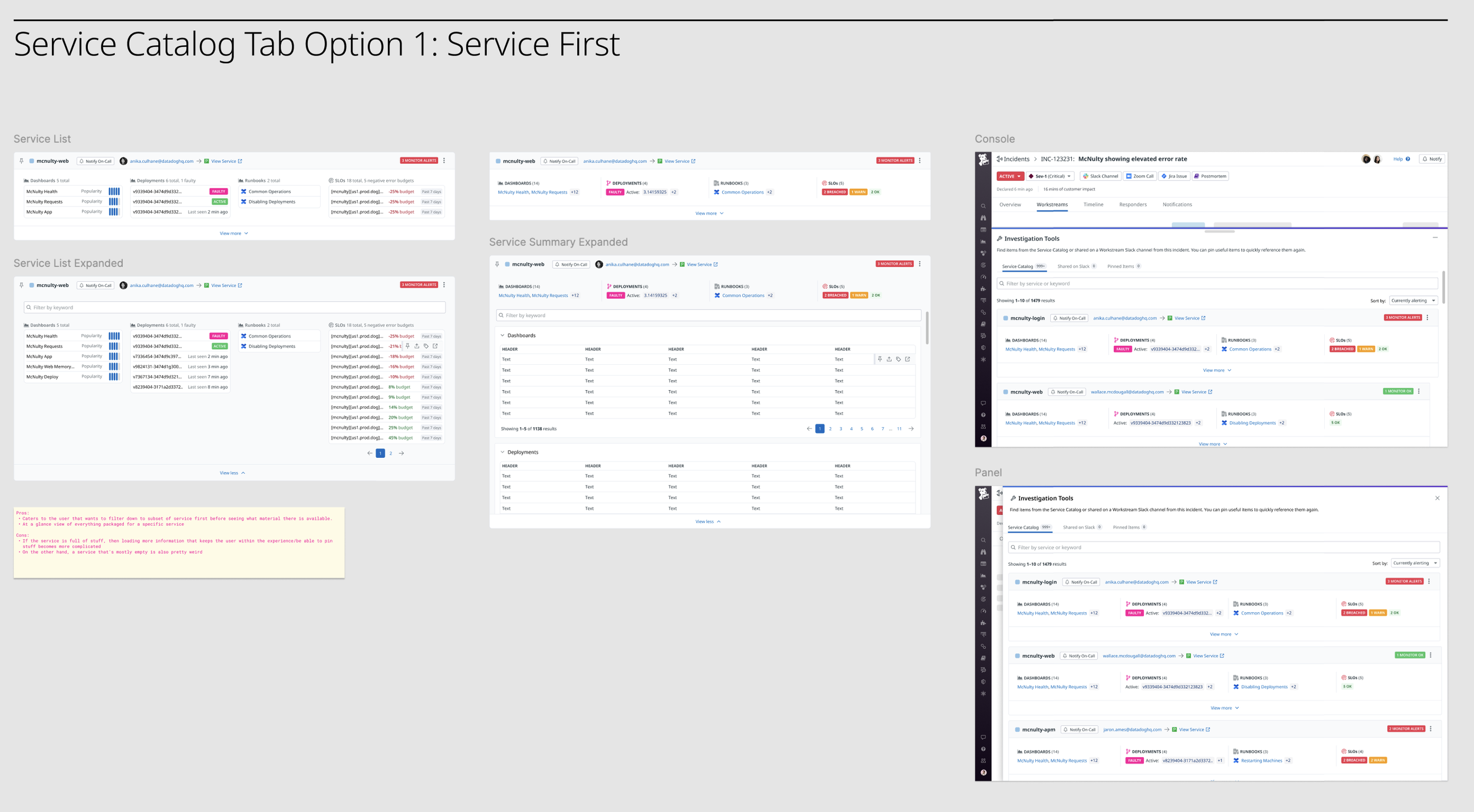Screen dimensions: 1474x812
Task: Open the ACTIVE status dropdown
Action: 1009,176
